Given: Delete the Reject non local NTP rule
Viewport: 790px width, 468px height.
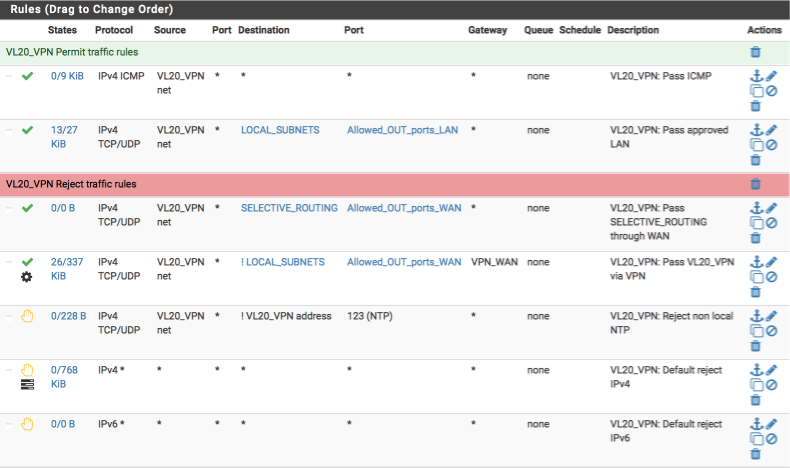Looking at the screenshot, I should (755, 346).
